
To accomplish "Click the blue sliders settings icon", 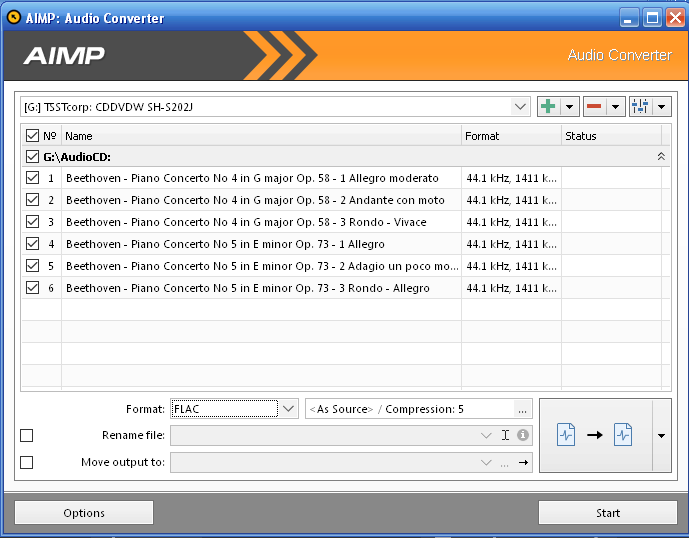I will pyautogui.click(x=640, y=106).
